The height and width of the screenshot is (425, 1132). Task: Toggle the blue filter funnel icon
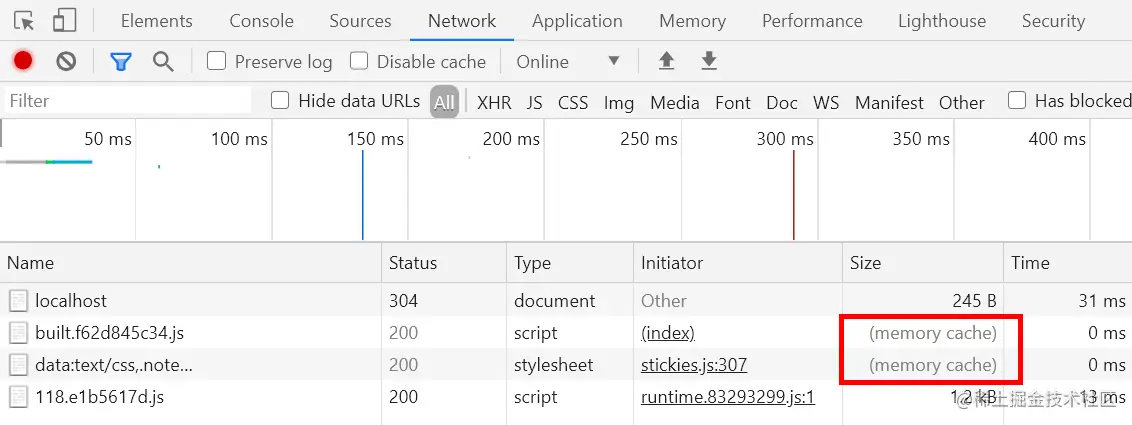pos(121,61)
